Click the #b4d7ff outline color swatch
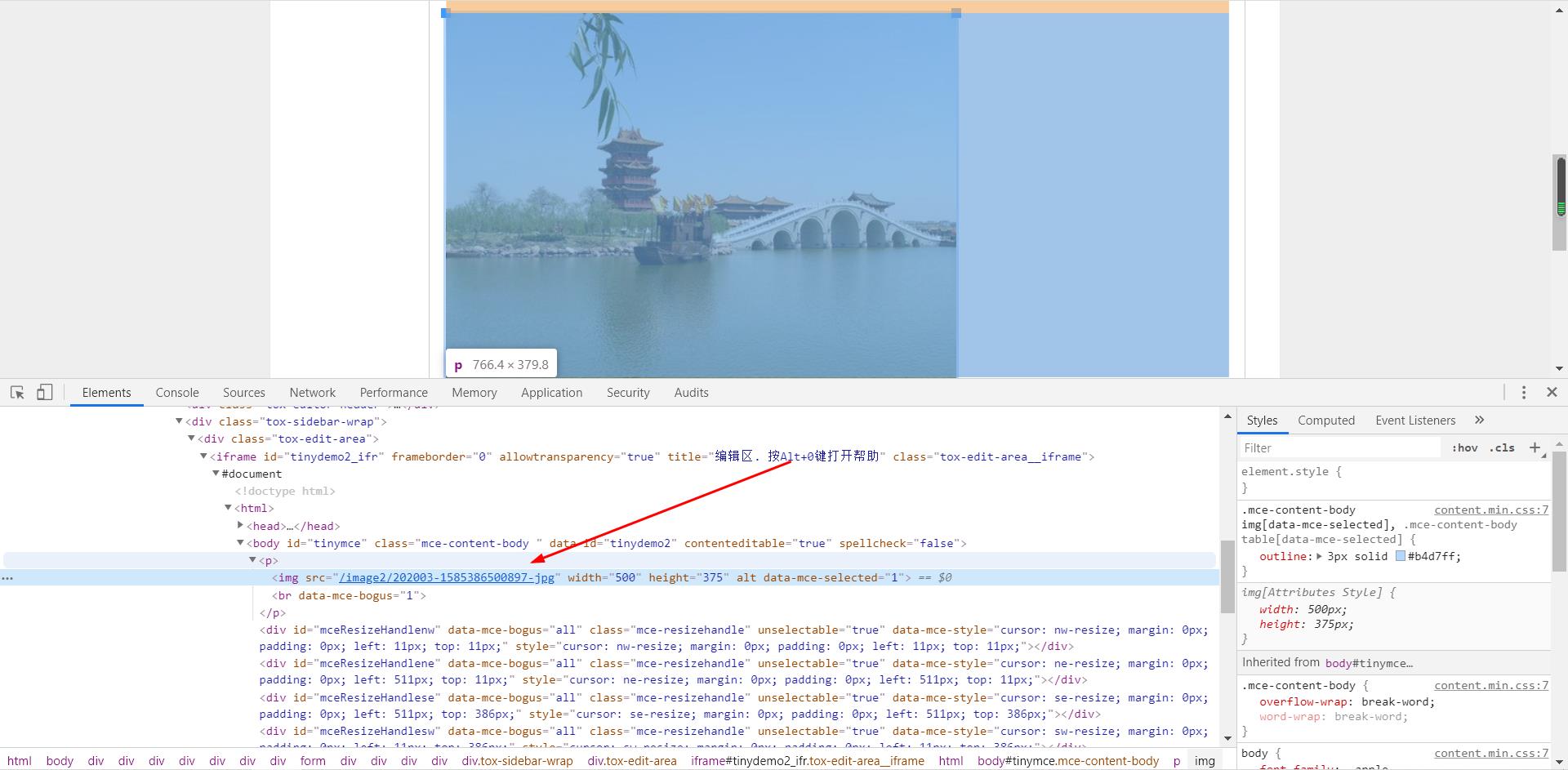 click(x=1400, y=556)
